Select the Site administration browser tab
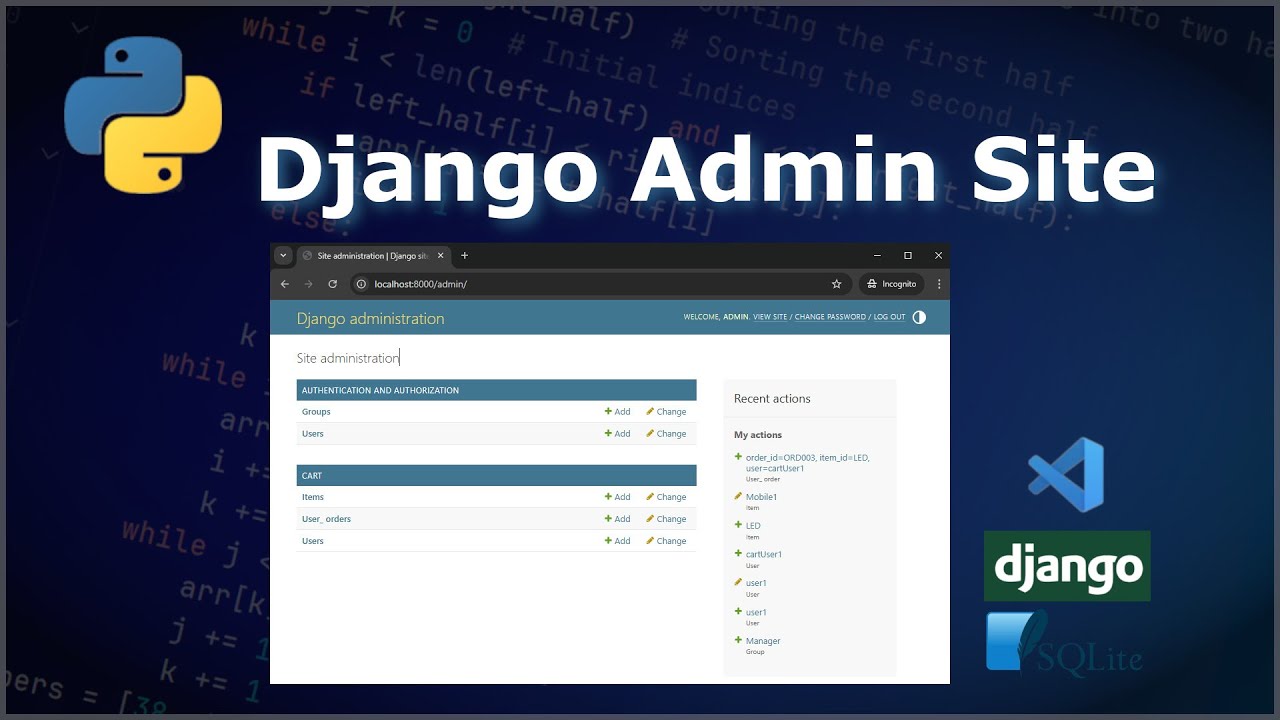 (374, 256)
